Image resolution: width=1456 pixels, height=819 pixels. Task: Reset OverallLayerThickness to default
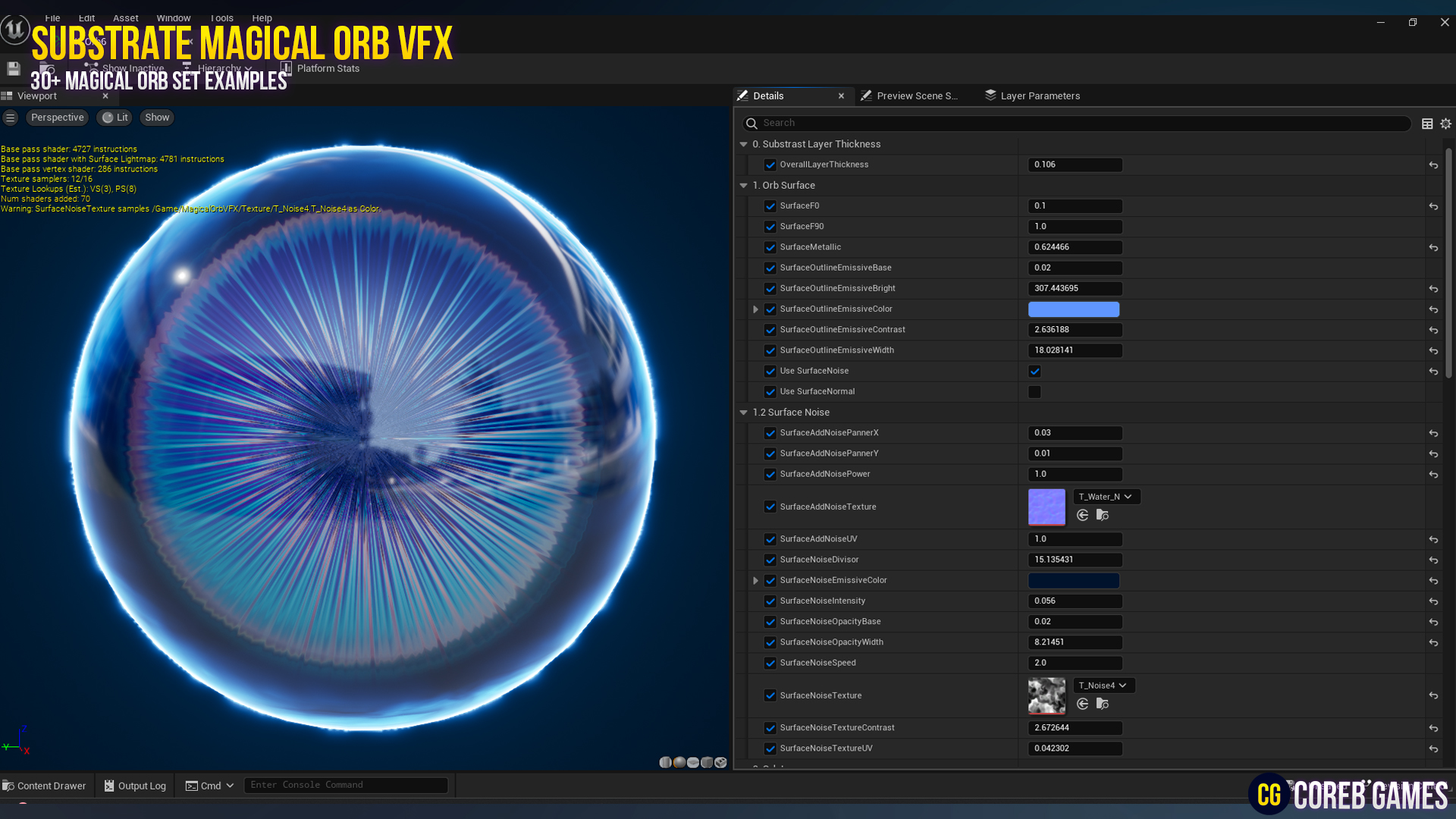[x=1433, y=165]
